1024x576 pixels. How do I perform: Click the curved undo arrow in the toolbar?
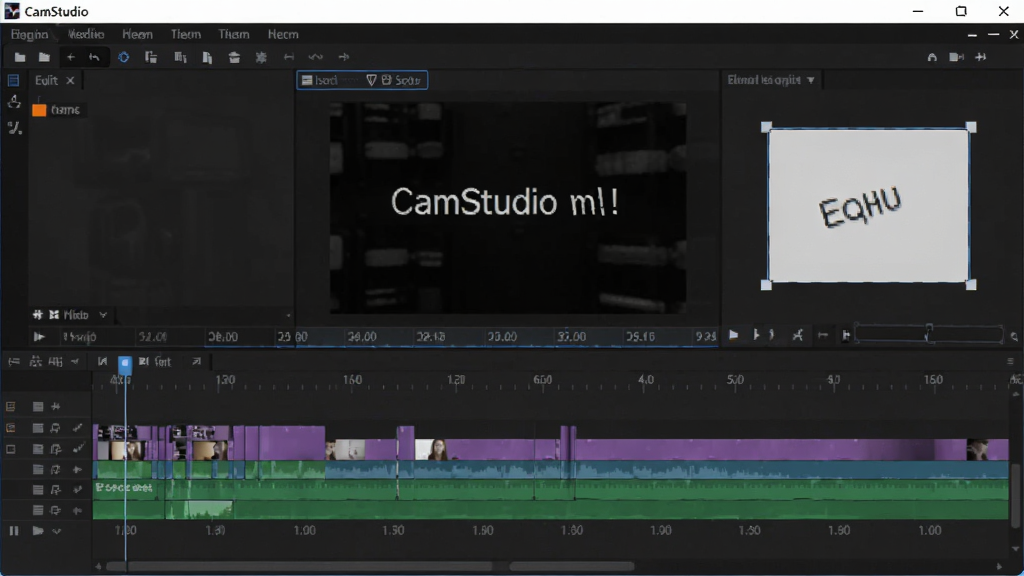point(95,57)
